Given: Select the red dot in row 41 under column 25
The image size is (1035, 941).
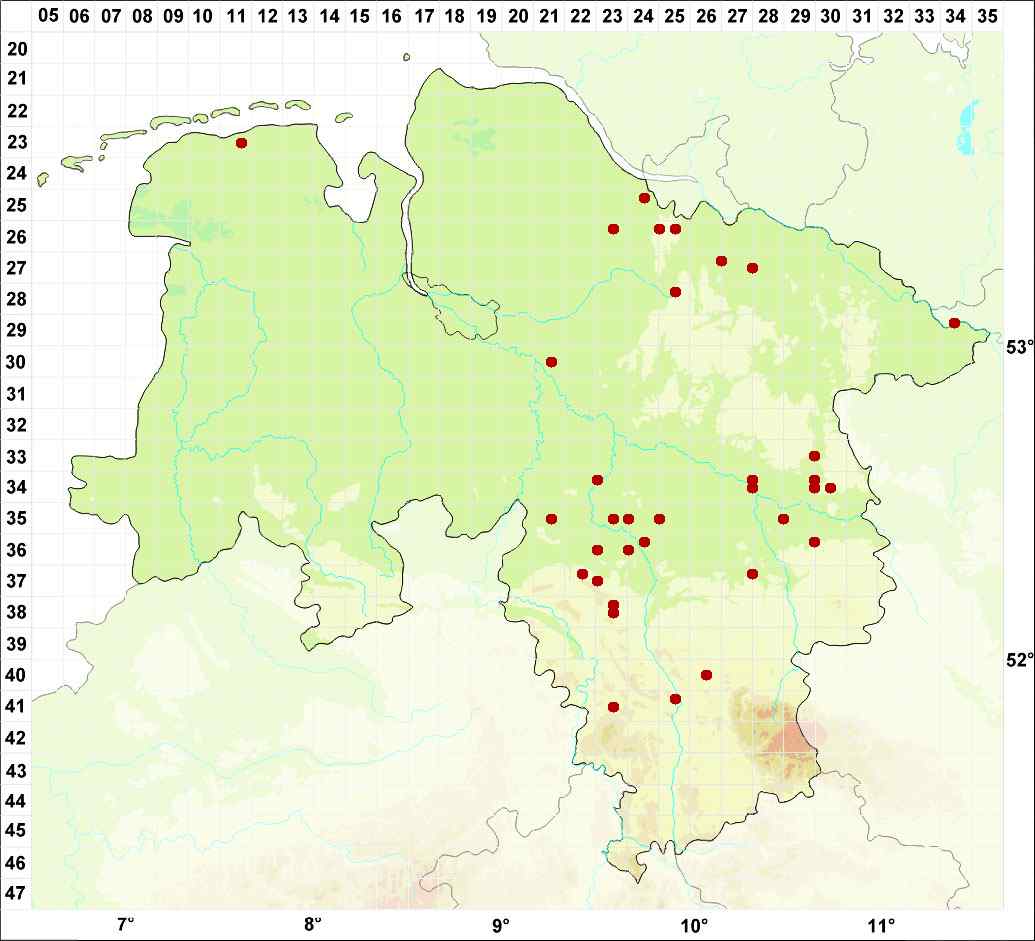Looking at the screenshot, I should (x=675, y=699).
